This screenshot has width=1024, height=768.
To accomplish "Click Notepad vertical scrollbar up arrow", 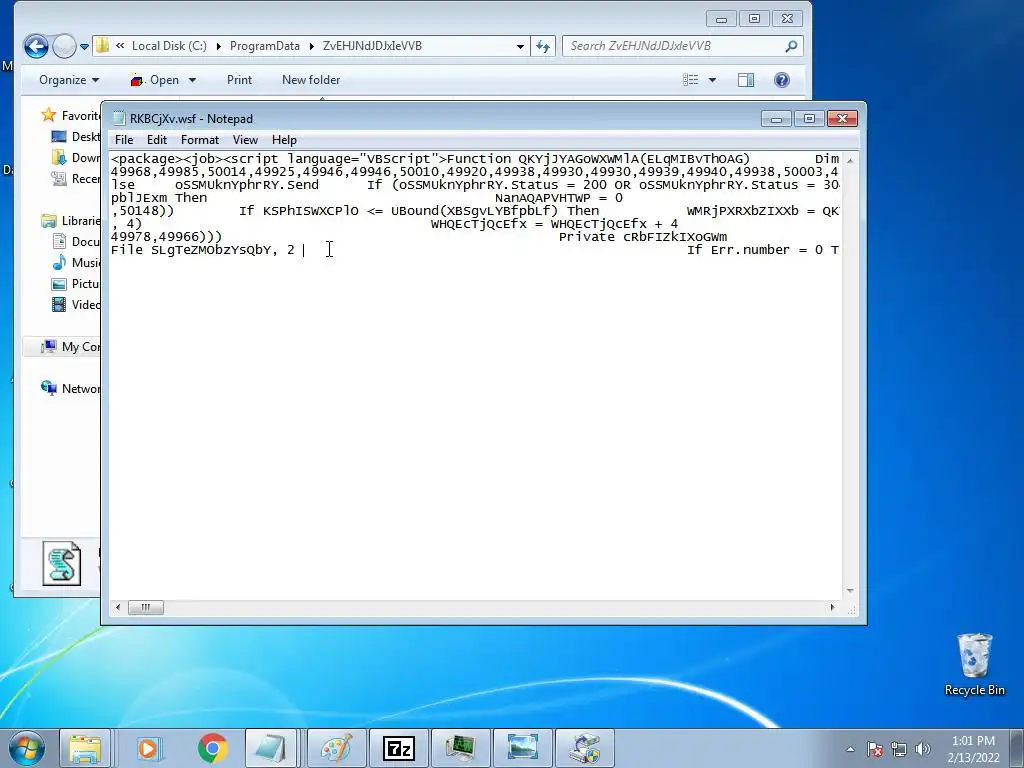I will (x=850, y=160).
